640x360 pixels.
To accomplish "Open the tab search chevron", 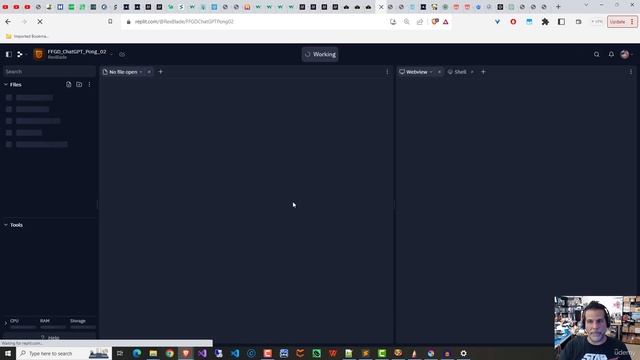I will click(x=586, y=5).
